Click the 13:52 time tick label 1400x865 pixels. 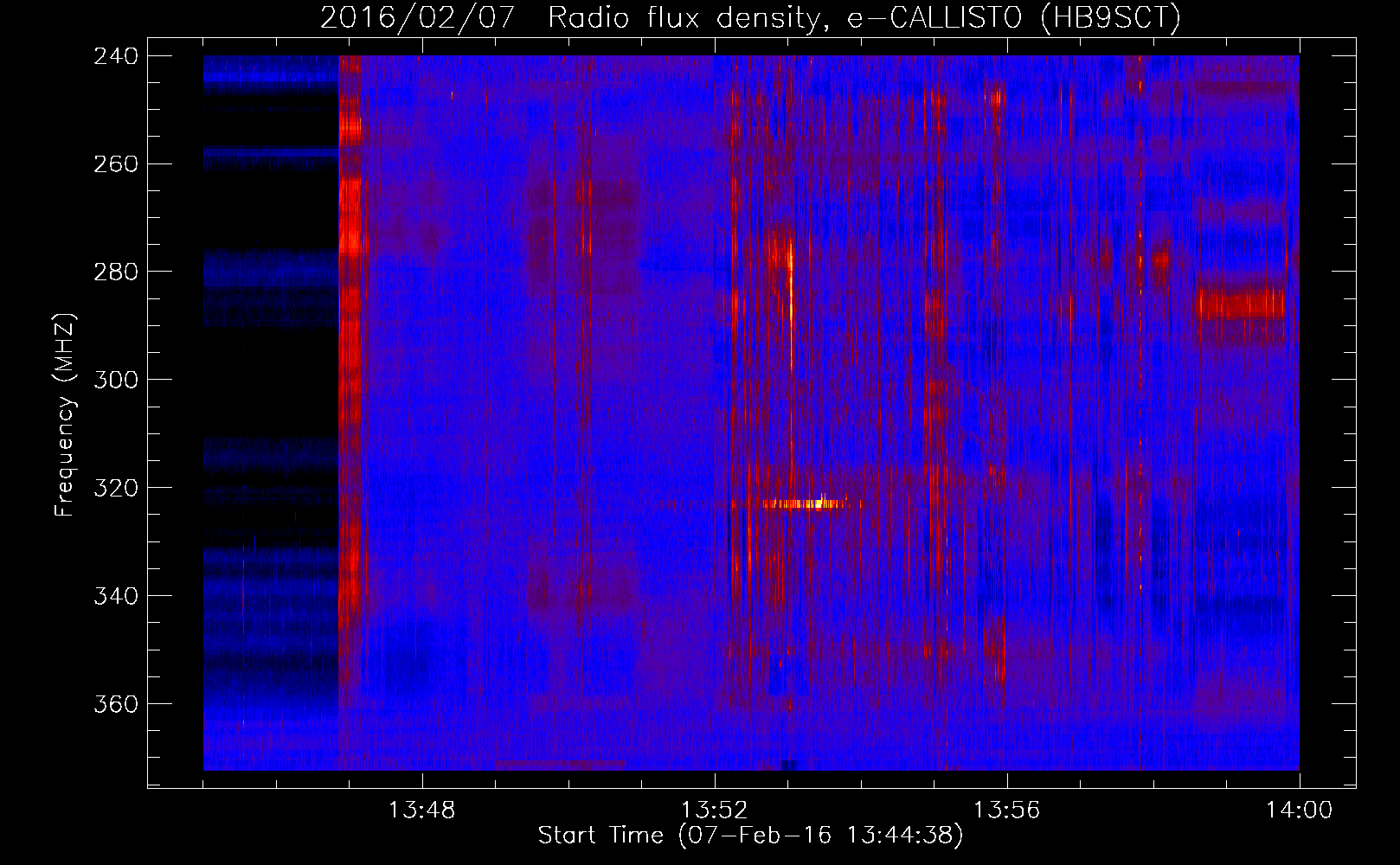click(715, 811)
